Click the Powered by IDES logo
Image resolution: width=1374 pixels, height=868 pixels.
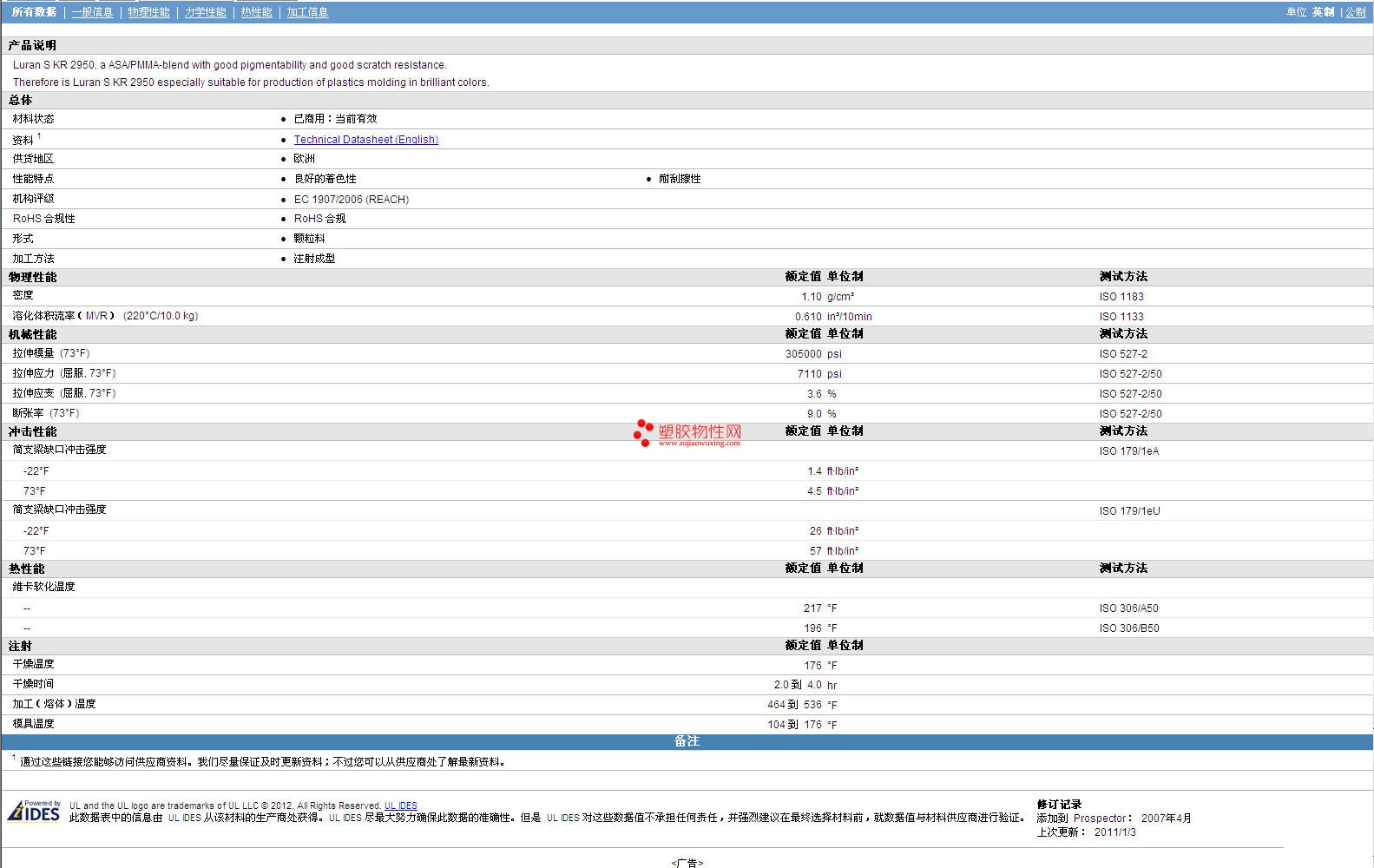tap(35, 811)
